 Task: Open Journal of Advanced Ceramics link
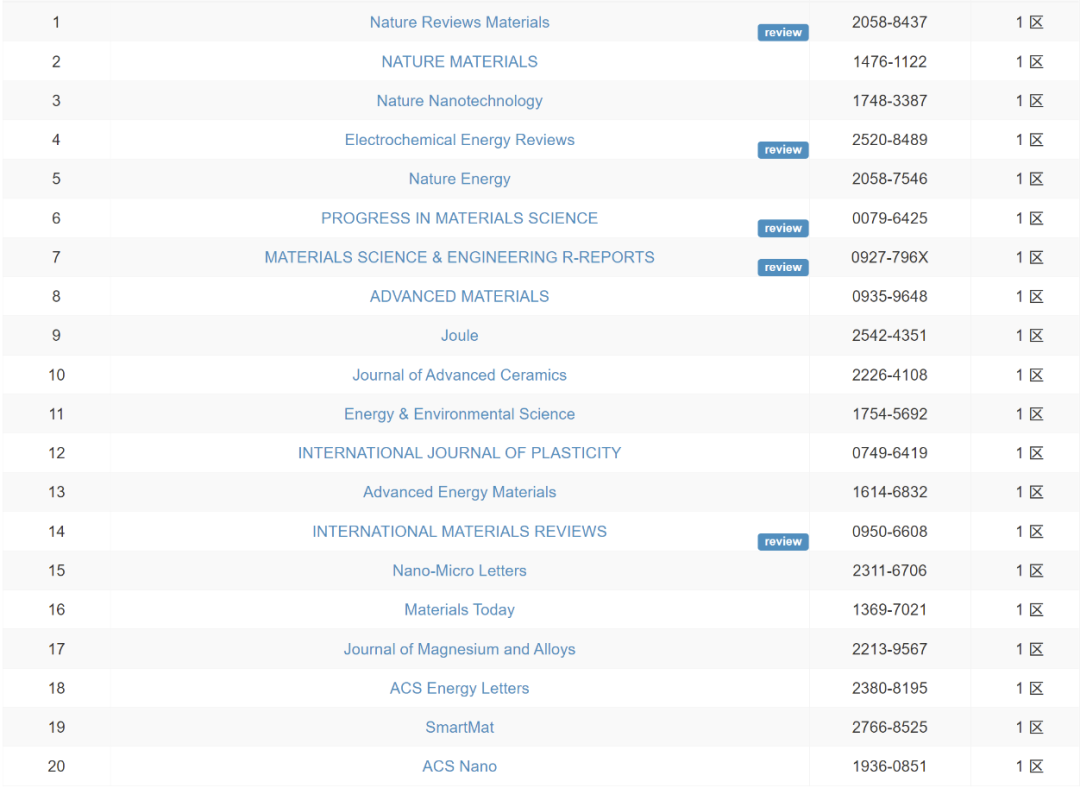(x=459, y=375)
